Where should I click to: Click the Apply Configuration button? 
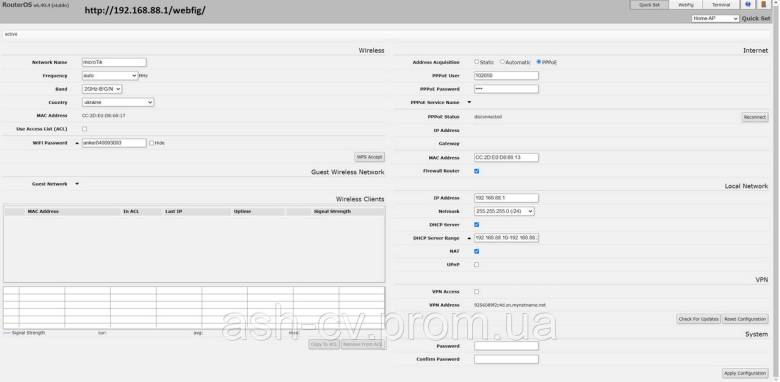tap(745, 373)
